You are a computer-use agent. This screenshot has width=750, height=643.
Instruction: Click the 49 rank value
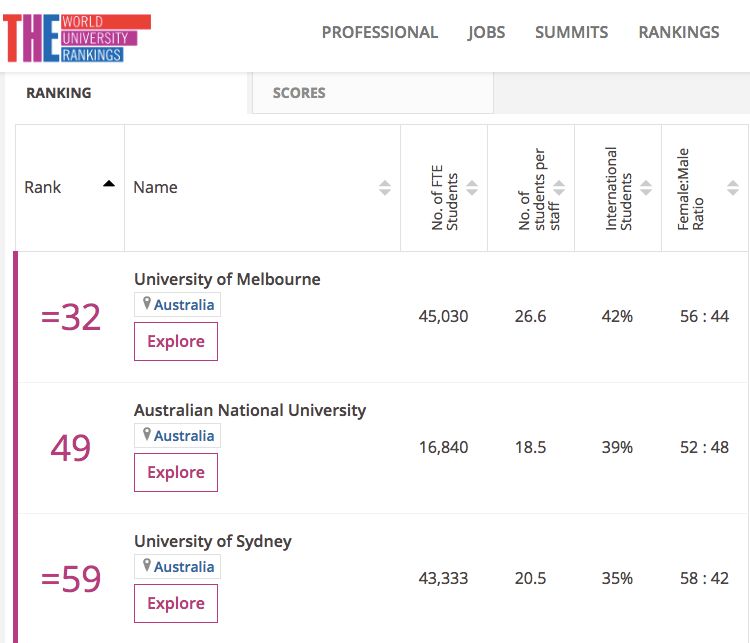(71, 448)
